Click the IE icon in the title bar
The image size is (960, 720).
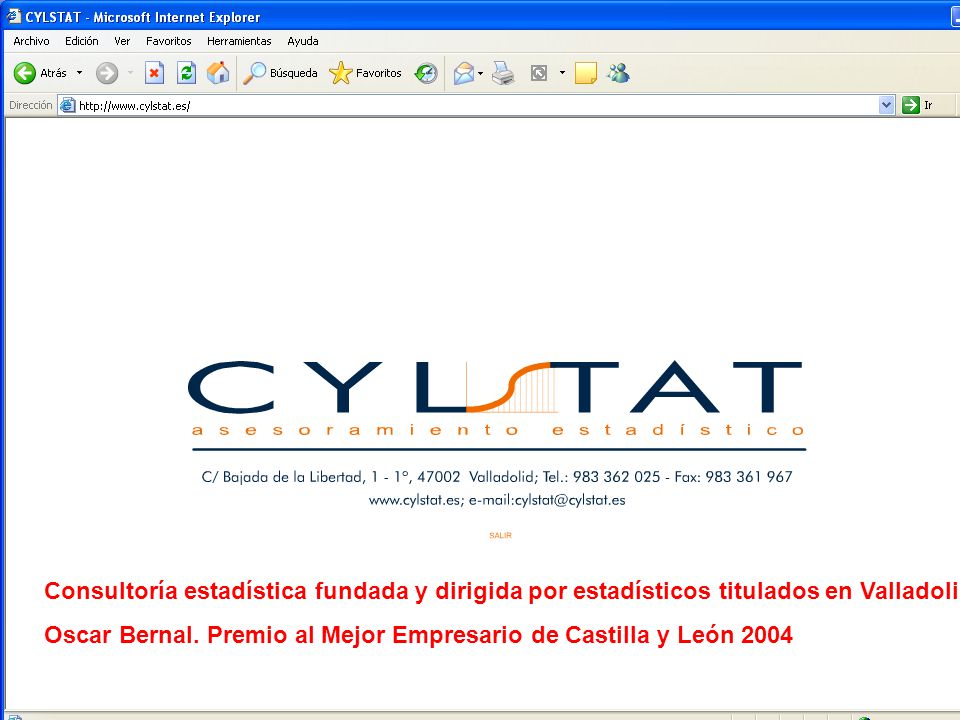coord(13,17)
